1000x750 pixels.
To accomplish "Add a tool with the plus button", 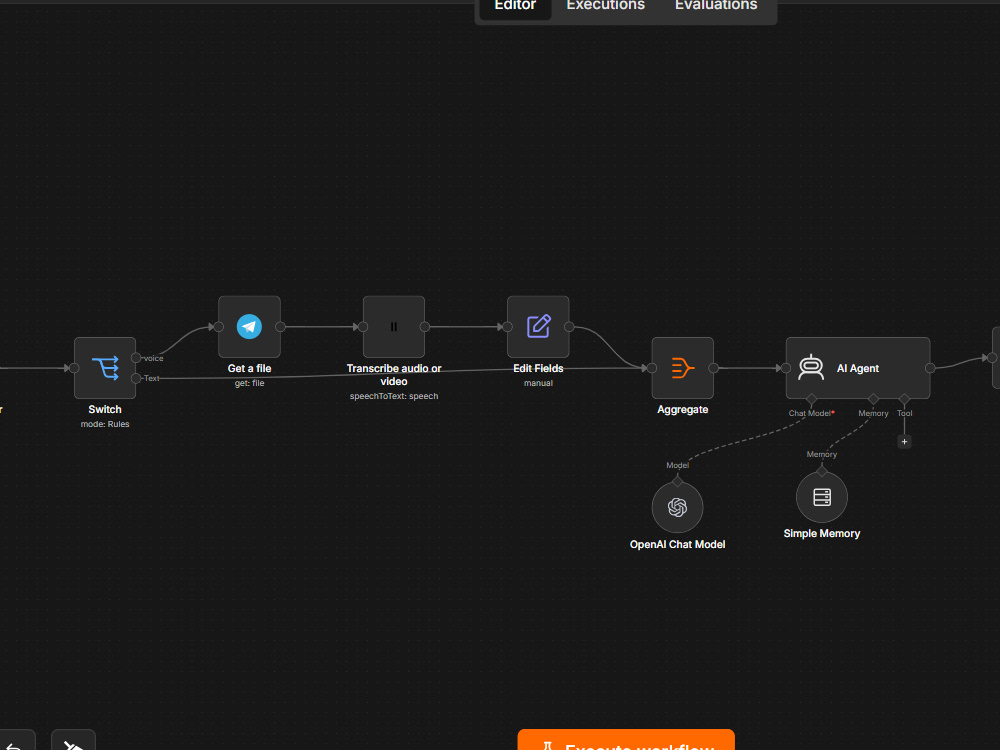I will pyautogui.click(x=904, y=441).
